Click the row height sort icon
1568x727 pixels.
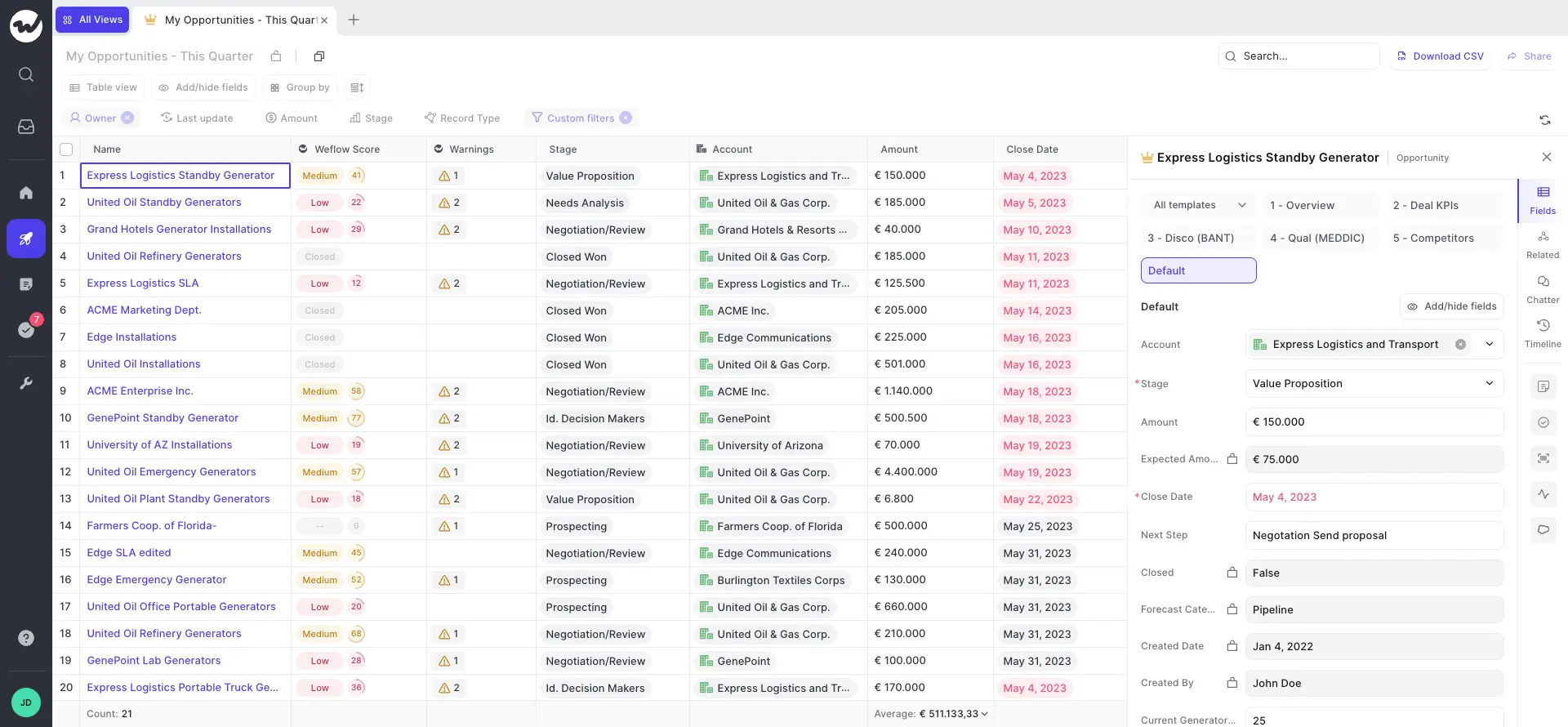357,87
